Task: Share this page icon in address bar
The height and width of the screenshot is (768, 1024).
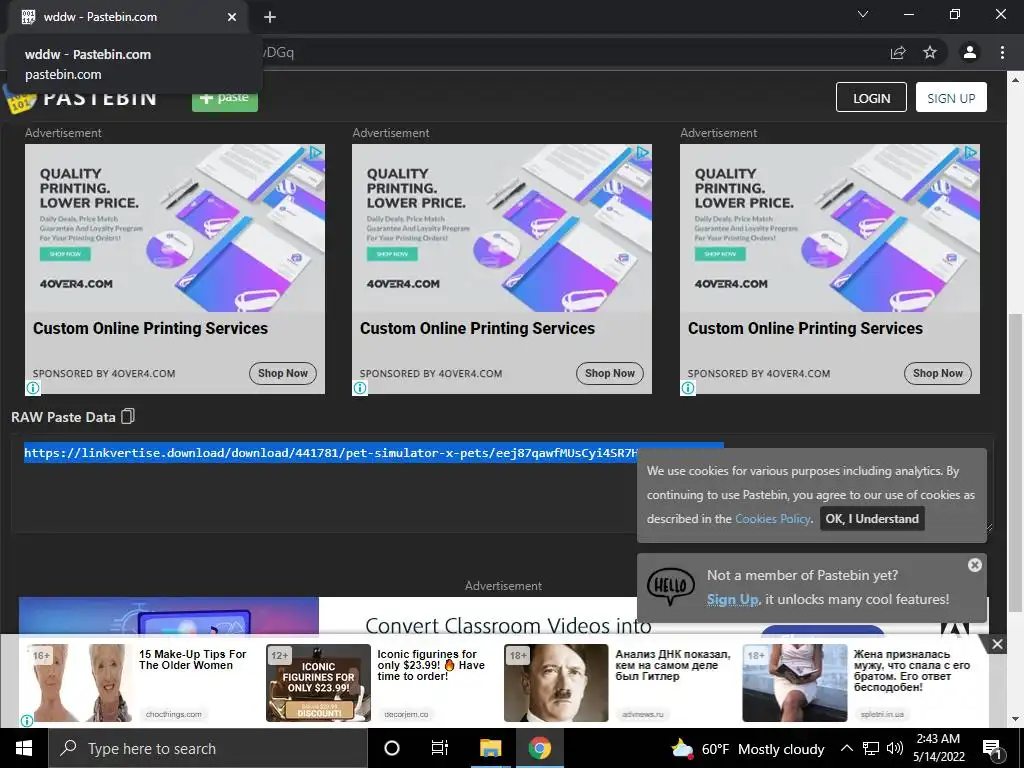Action: click(x=898, y=52)
